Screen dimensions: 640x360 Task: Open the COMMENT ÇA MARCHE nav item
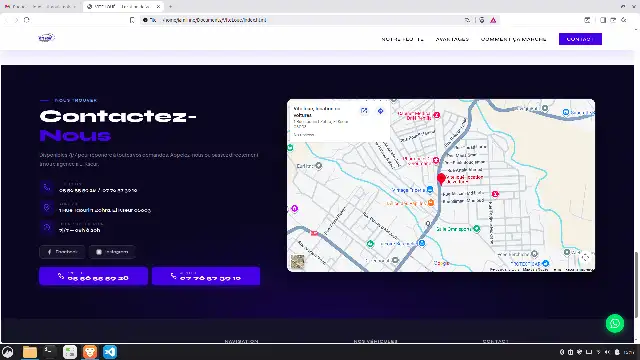click(x=513, y=39)
